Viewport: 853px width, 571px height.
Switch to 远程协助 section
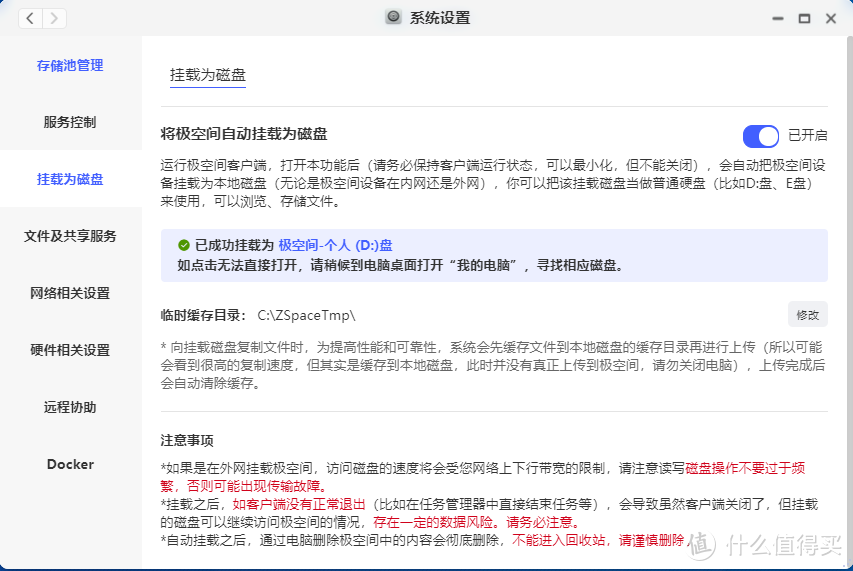point(70,407)
